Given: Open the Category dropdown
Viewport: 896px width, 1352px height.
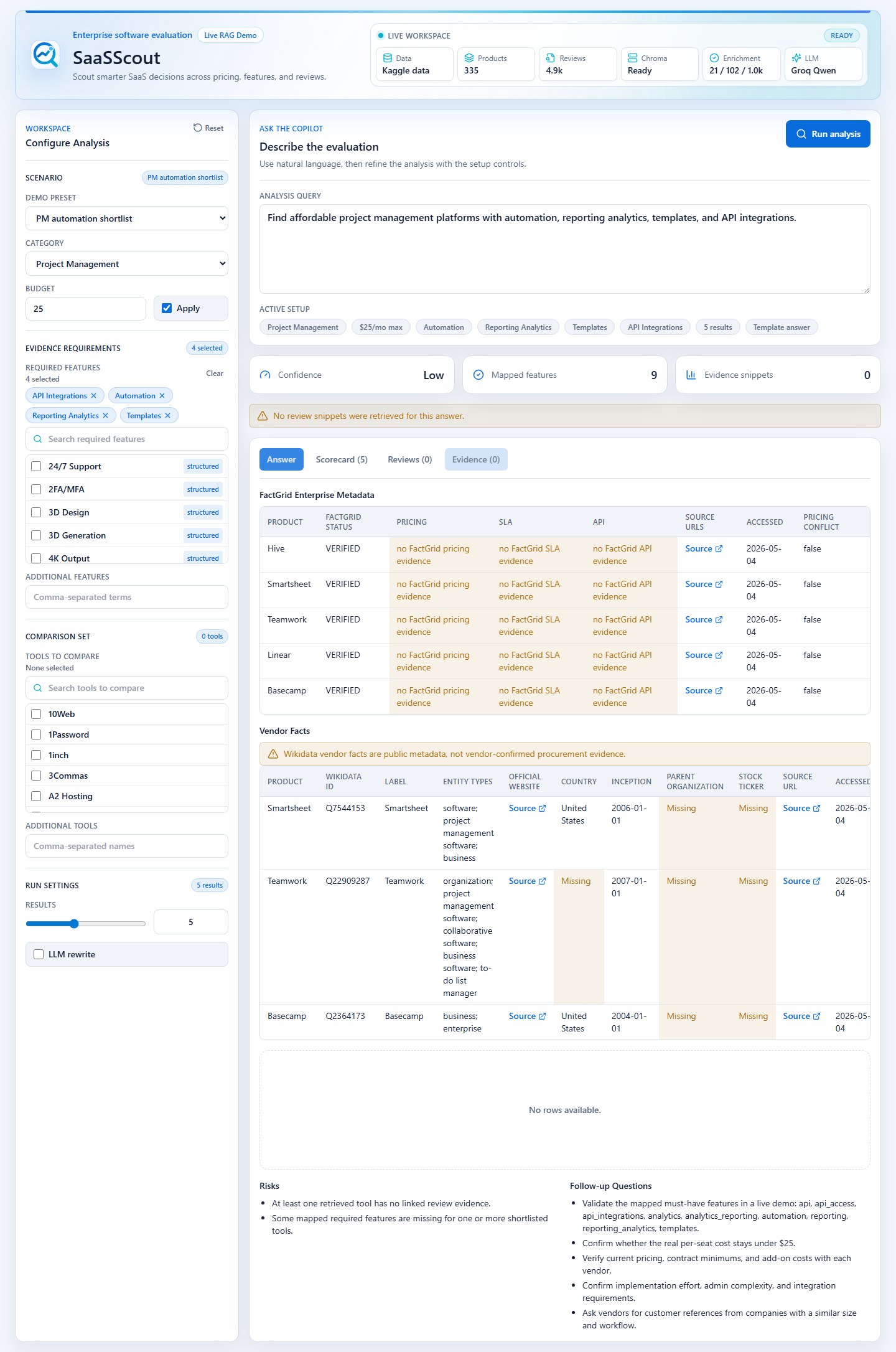Looking at the screenshot, I should [127, 264].
